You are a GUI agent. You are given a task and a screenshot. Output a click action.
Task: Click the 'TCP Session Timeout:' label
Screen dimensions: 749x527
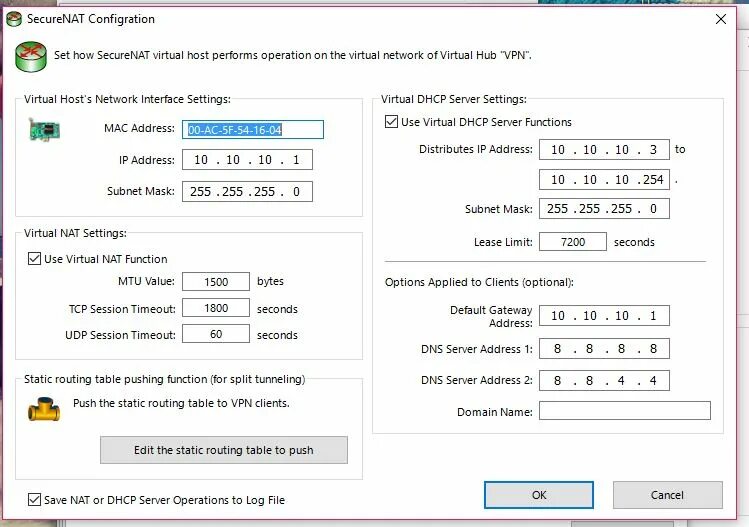[122, 309]
